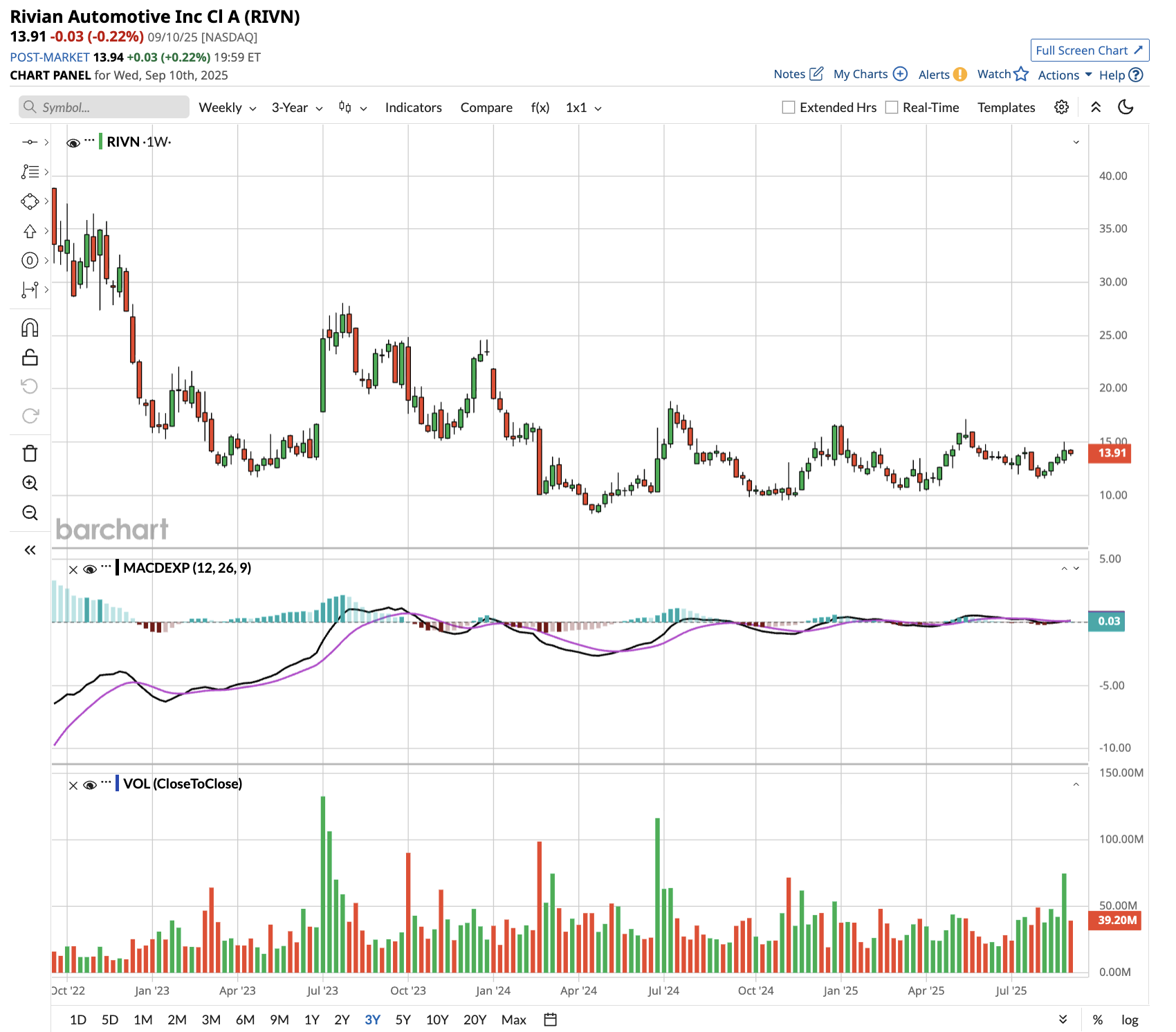This screenshot has width=1176, height=1032.
Task: Toggle visibility of RIVN price series
Action: pos(73,142)
